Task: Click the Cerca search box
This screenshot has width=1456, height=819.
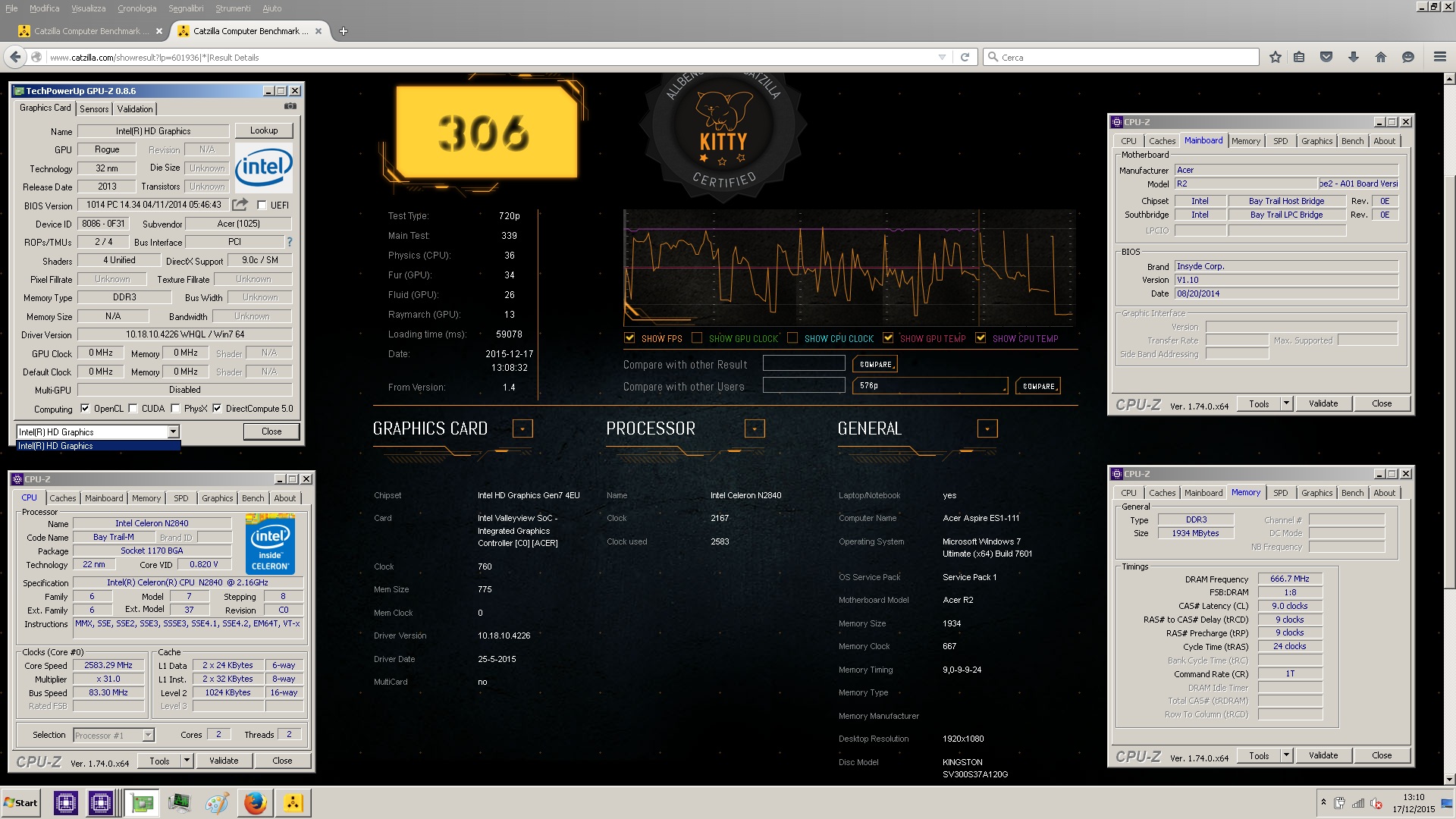Action: point(1121,57)
